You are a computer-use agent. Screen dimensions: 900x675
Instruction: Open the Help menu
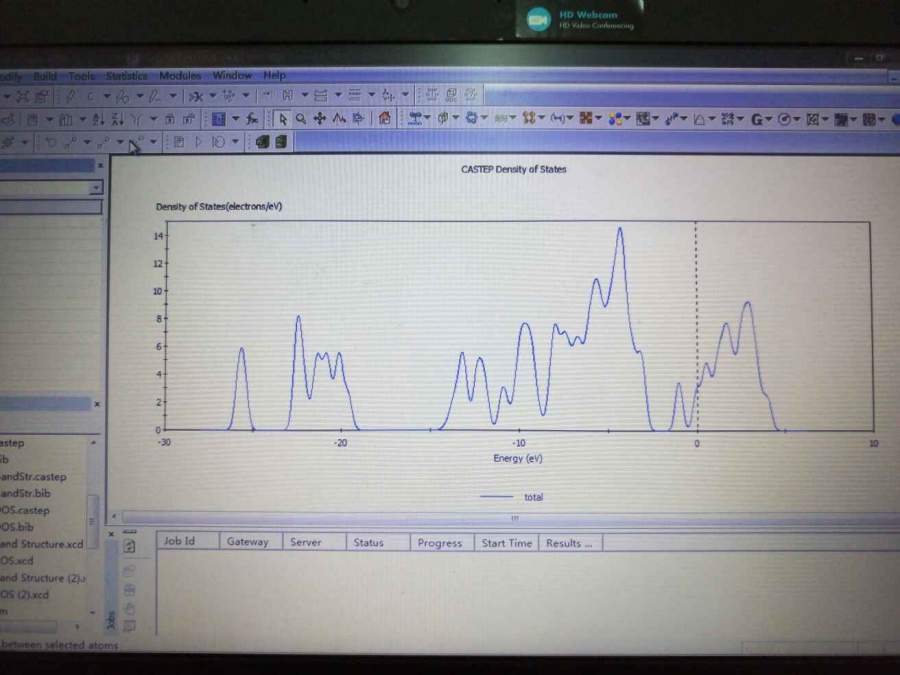274,75
